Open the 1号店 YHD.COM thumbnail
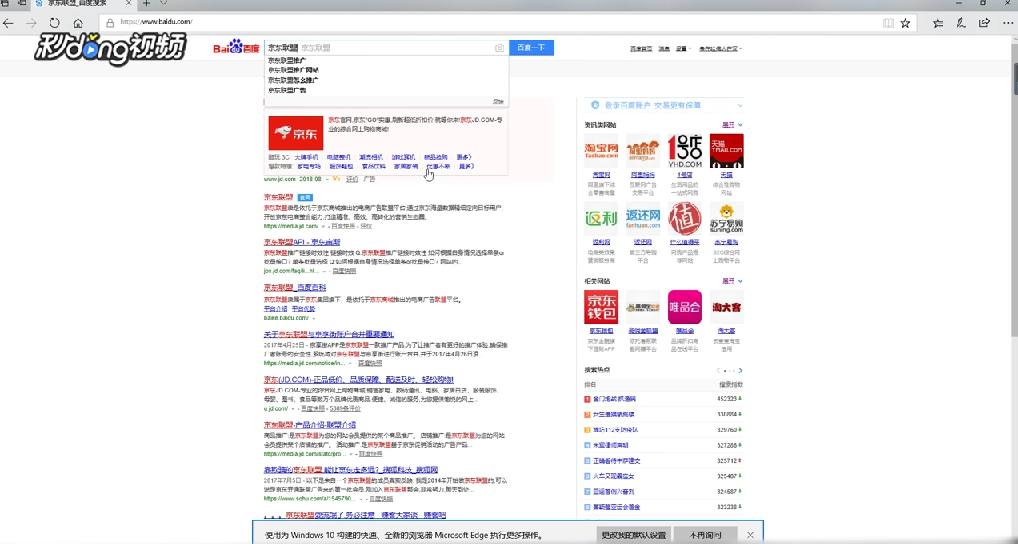This screenshot has width=1018, height=544. (685, 151)
